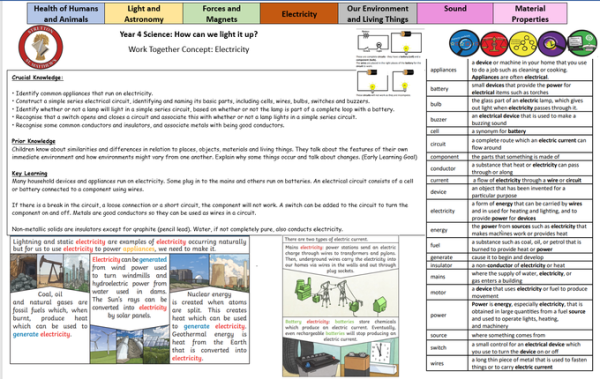Click the wind turbines photo

coord(103,344)
